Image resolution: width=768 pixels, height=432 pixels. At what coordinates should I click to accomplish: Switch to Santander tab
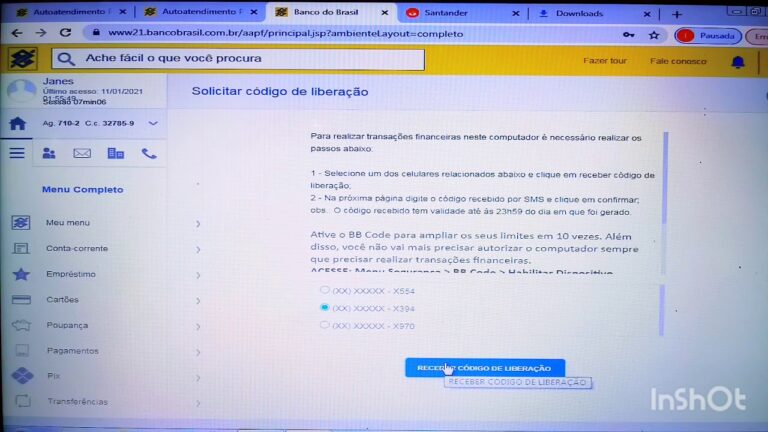click(x=463, y=13)
